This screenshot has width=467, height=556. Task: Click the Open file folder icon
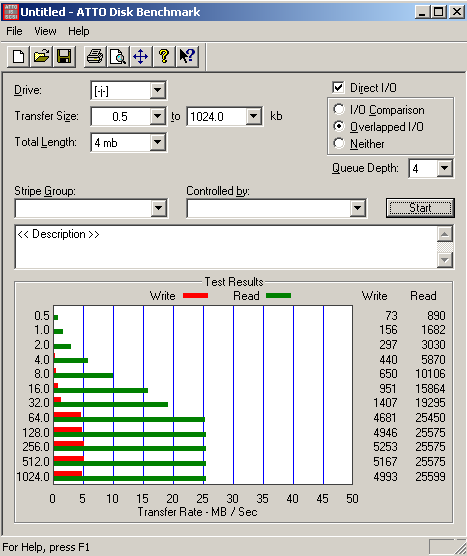(x=41, y=56)
